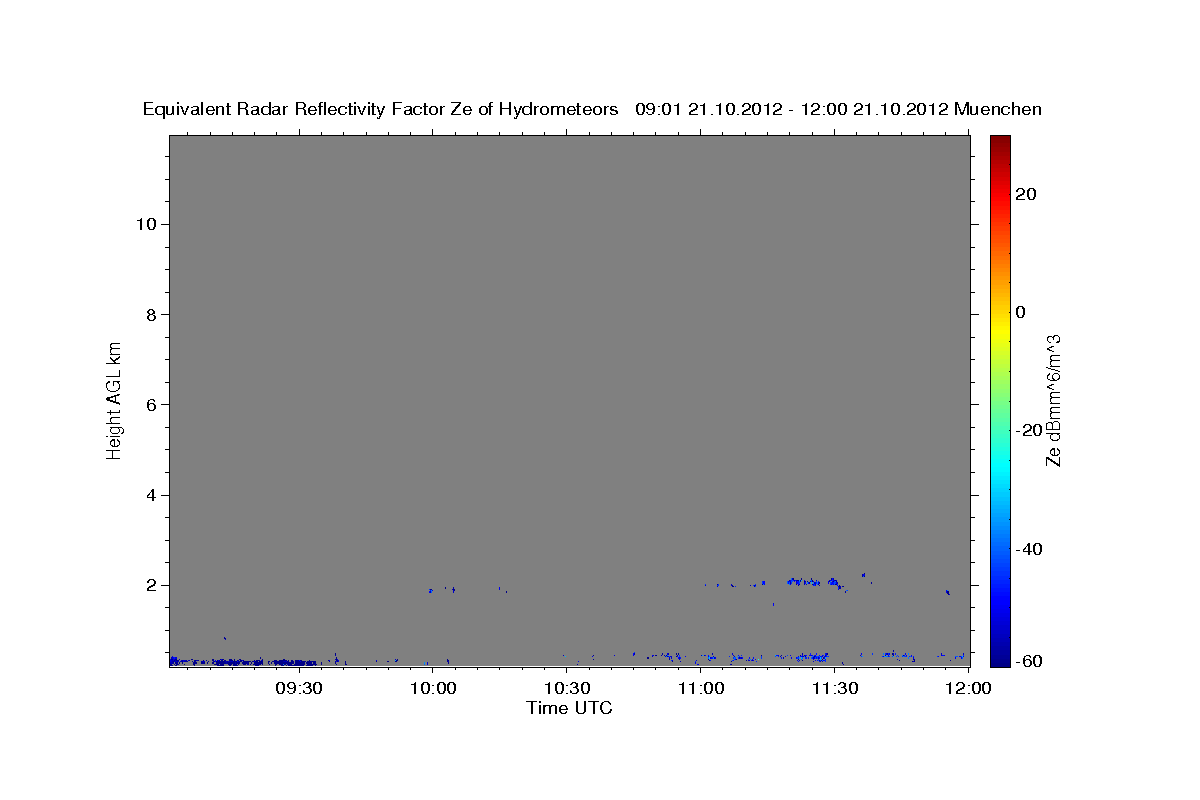Click the colorbar value '-60'
This screenshot has height=800, width=1200.
tap(1029, 659)
